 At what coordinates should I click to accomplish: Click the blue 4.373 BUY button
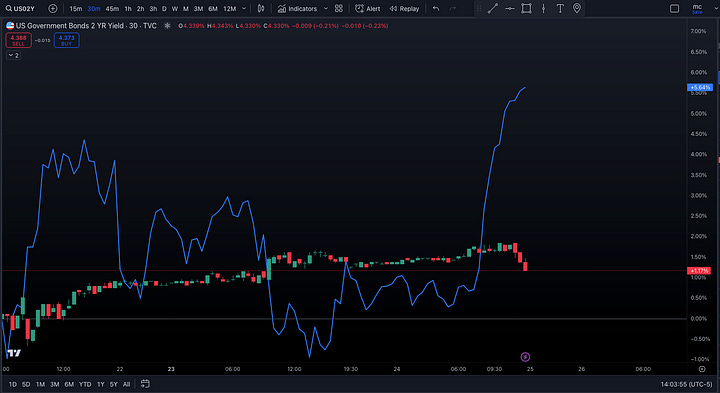coord(67,40)
